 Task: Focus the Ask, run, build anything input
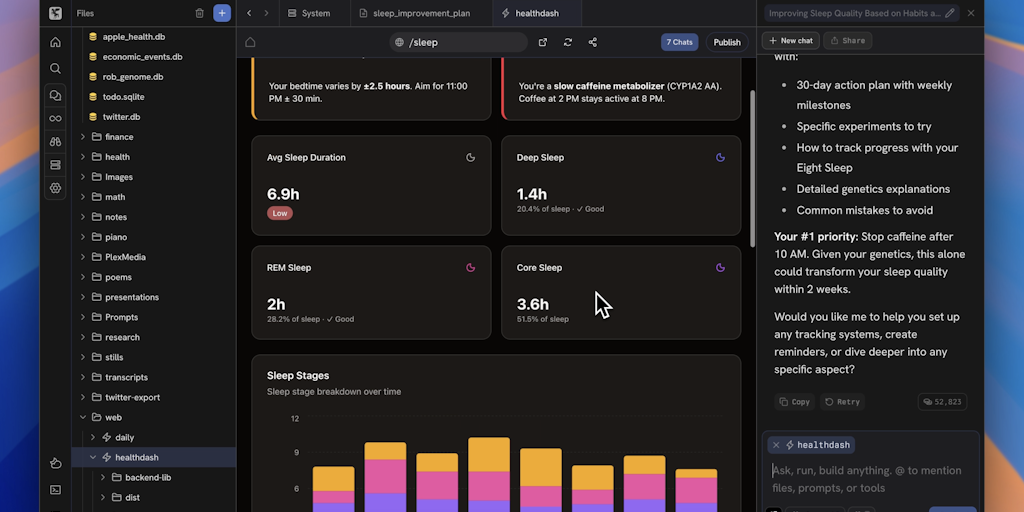pyautogui.click(x=868, y=478)
